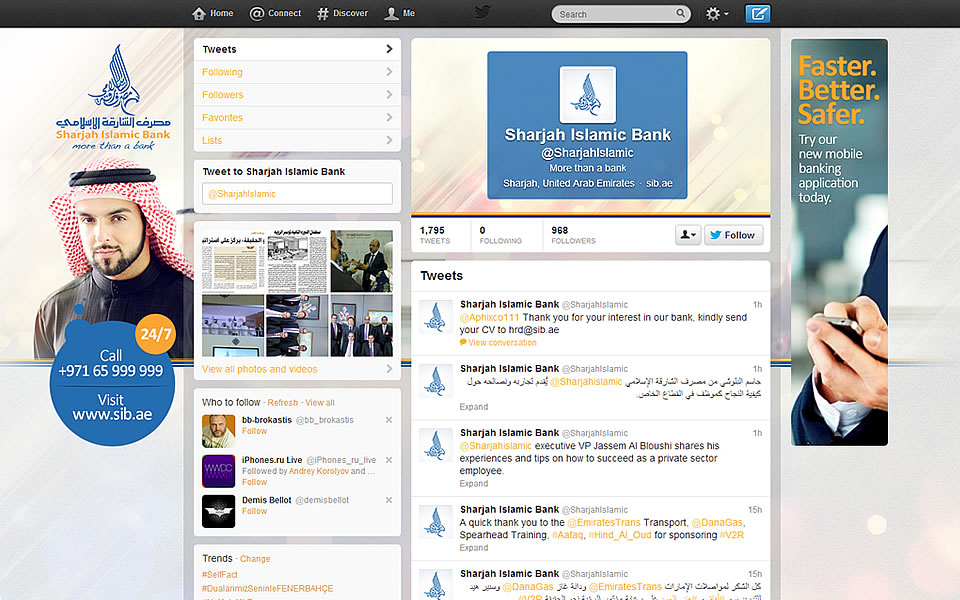This screenshot has height=600, width=960.
Task: Open the user actions dropdown beside Follow
Action: (x=688, y=235)
